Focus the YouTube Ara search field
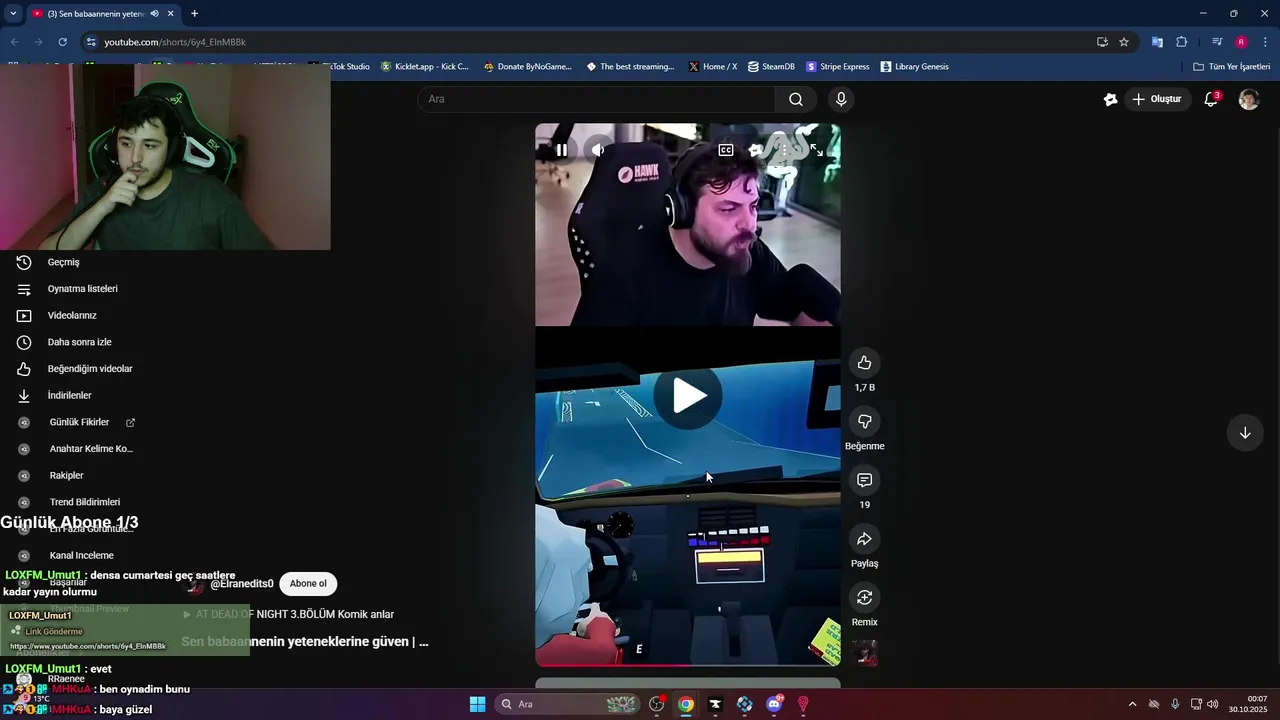The width and height of the screenshot is (1280, 720). click(x=596, y=99)
